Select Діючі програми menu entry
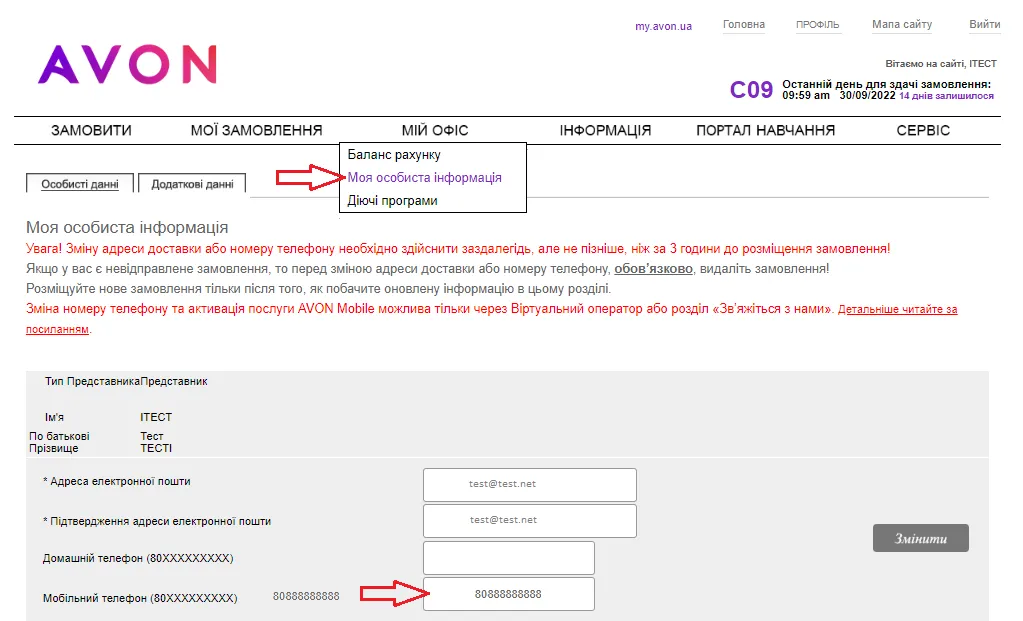The image size is (1023, 621). coord(392,200)
